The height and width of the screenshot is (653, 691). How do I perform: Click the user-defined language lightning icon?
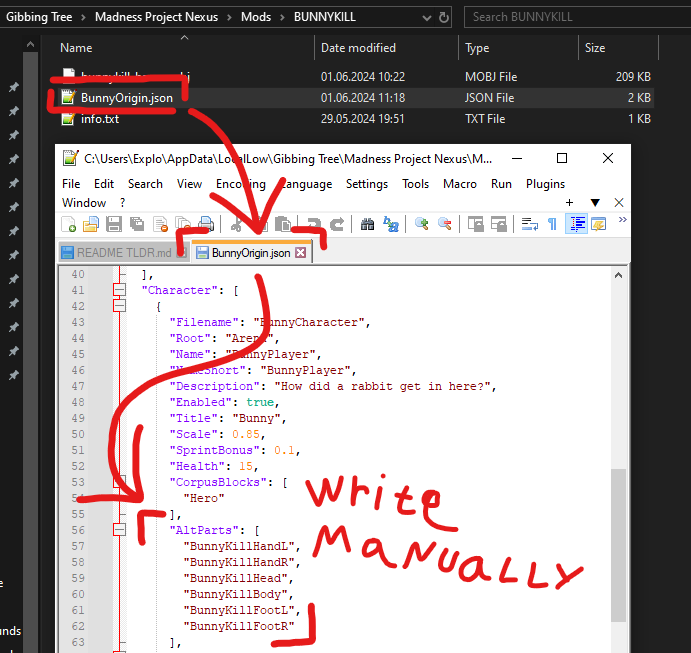click(598, 224)
